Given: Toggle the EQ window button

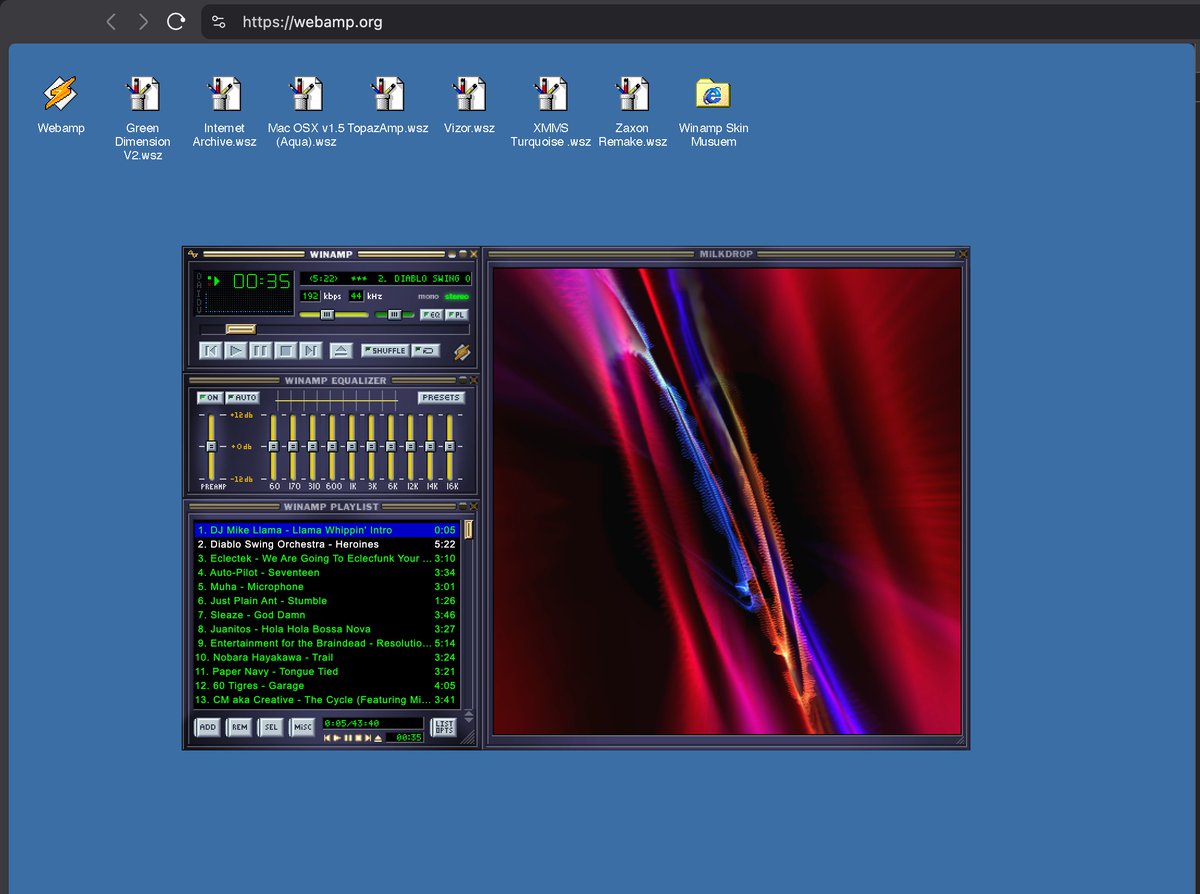Looking at the screenshot, I should (431, 314).
